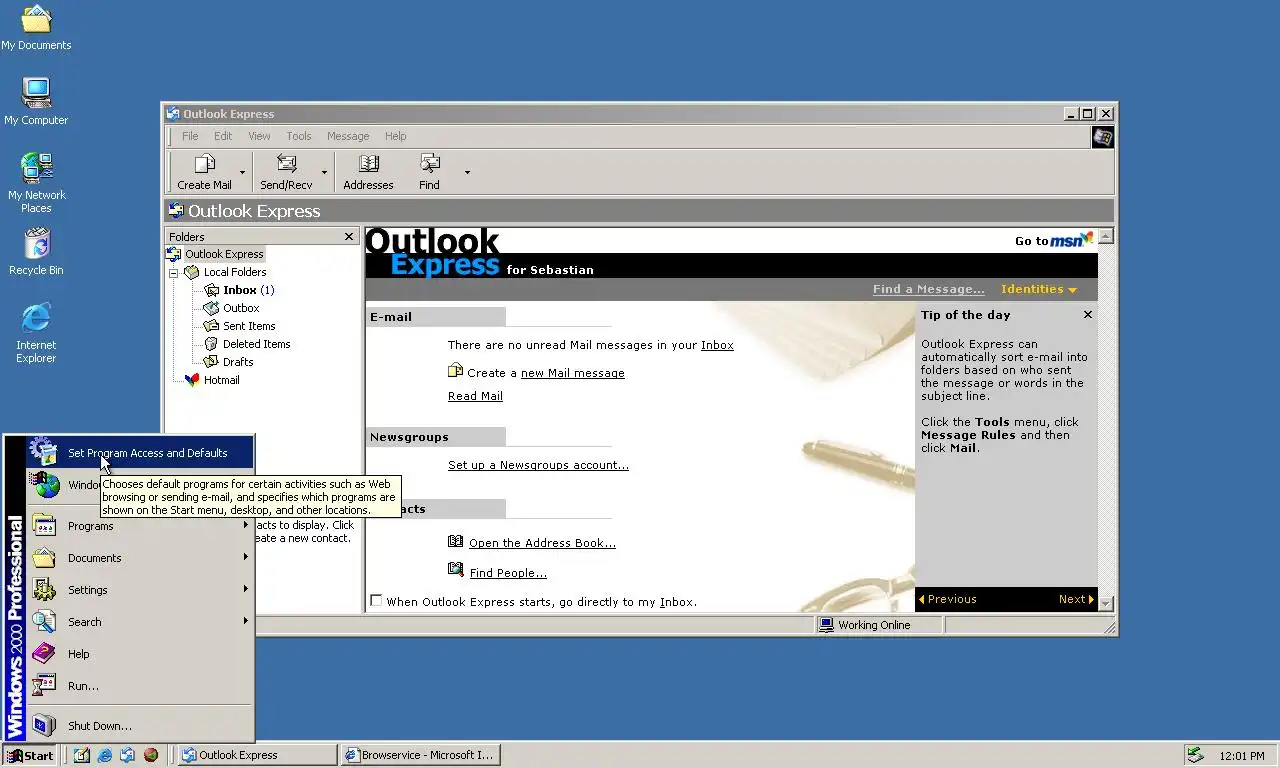Select the Recycle Bin desktop icon
The image size is (1280, 768).
coord(36,252)
